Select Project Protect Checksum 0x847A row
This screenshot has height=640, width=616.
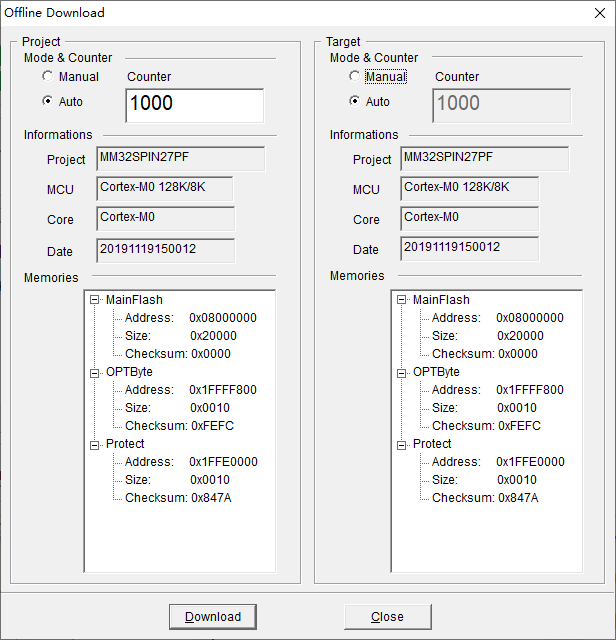tap(178, 498)
